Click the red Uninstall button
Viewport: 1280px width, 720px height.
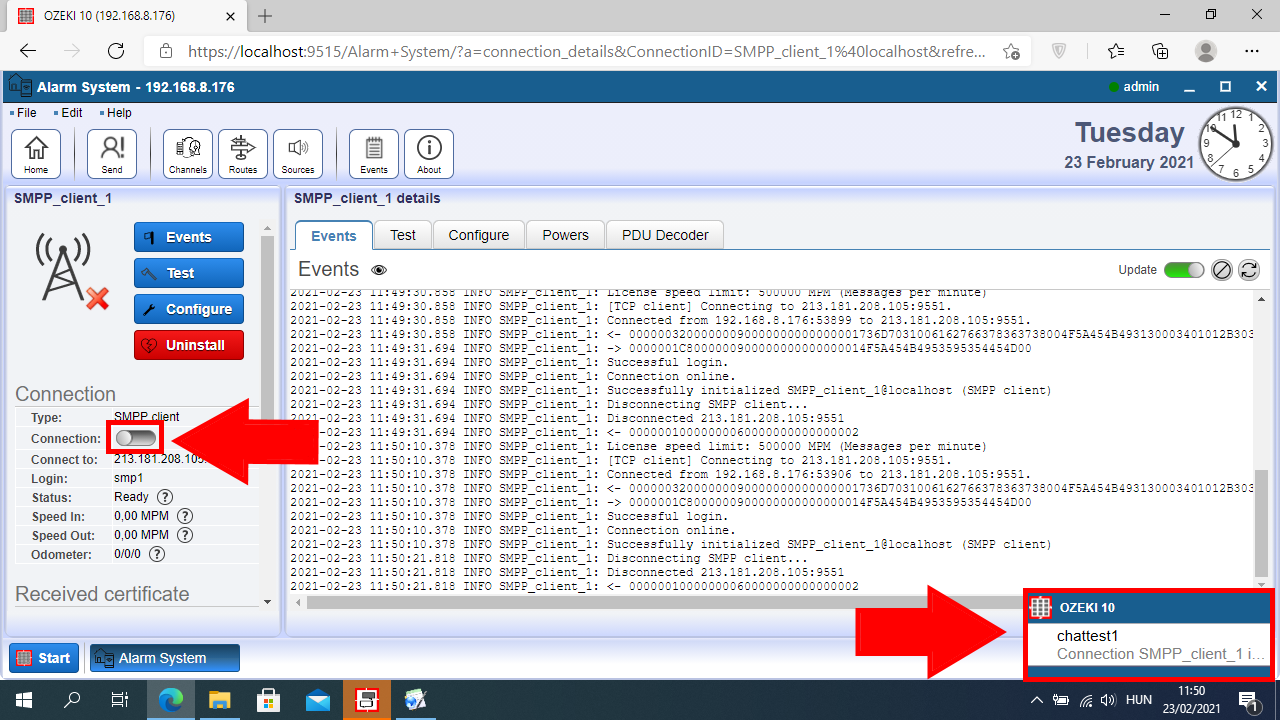tap(189, 345)
